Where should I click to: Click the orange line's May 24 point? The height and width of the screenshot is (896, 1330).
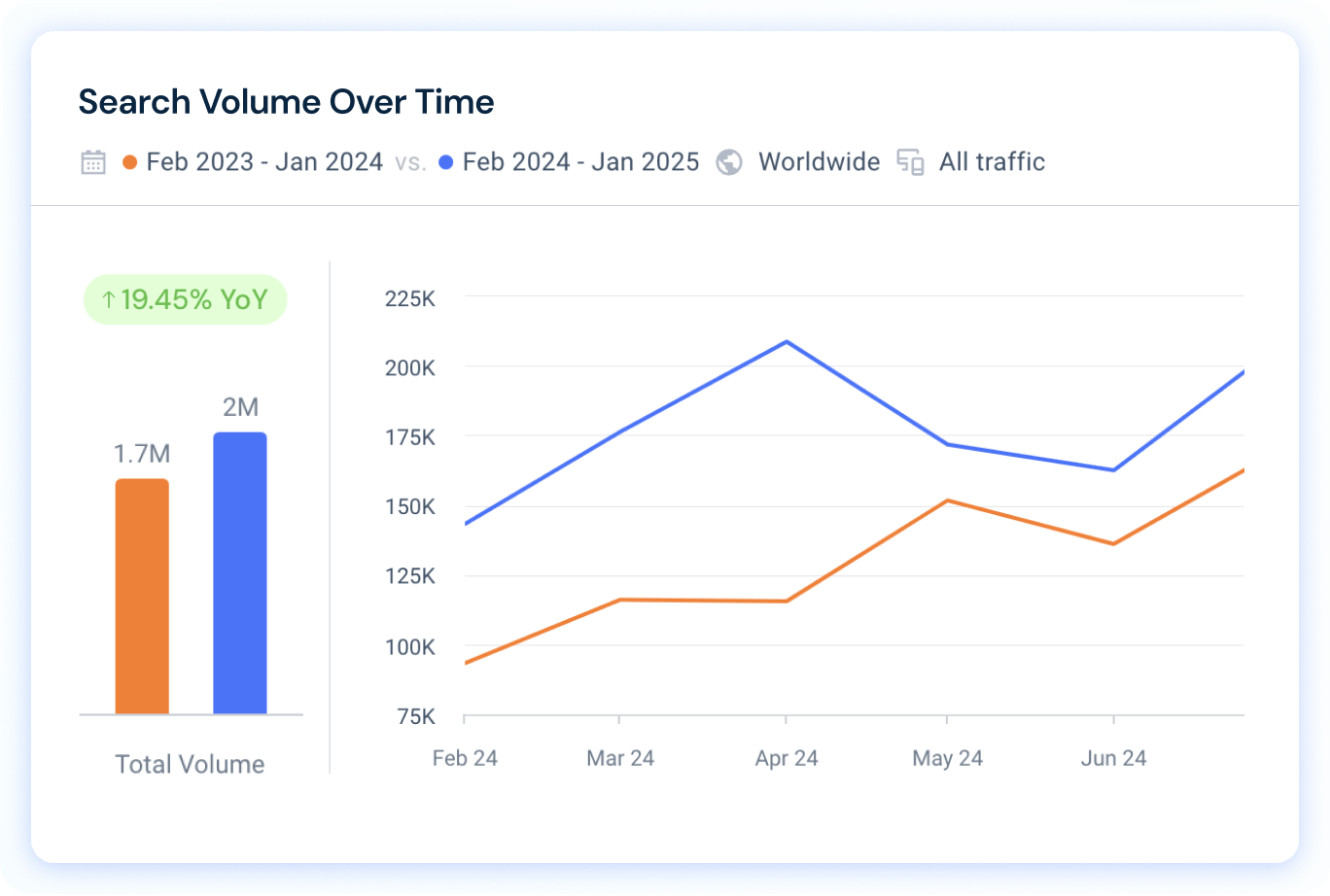[x=947, y=500]
